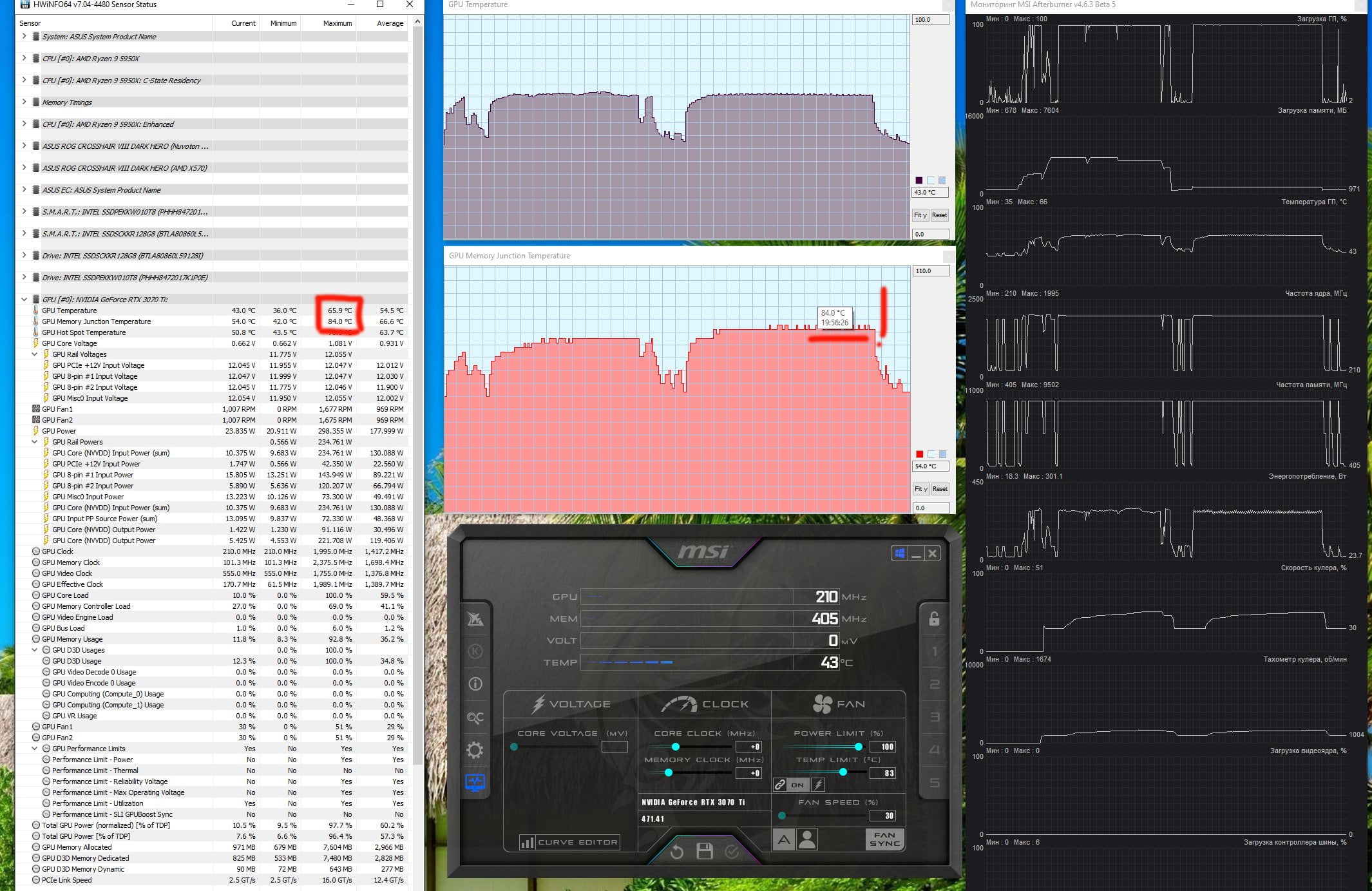This screenshot has width=1372, height=891.
Task: Toggle the power/temp limit link ON button
Action: (798, 785)
